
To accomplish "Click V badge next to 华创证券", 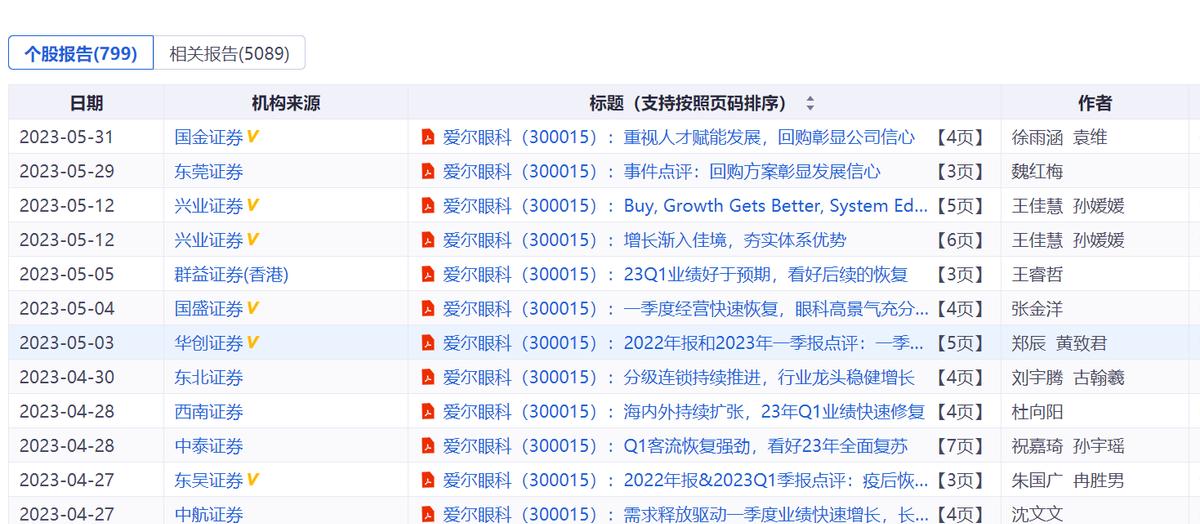I will click(253, 343).
